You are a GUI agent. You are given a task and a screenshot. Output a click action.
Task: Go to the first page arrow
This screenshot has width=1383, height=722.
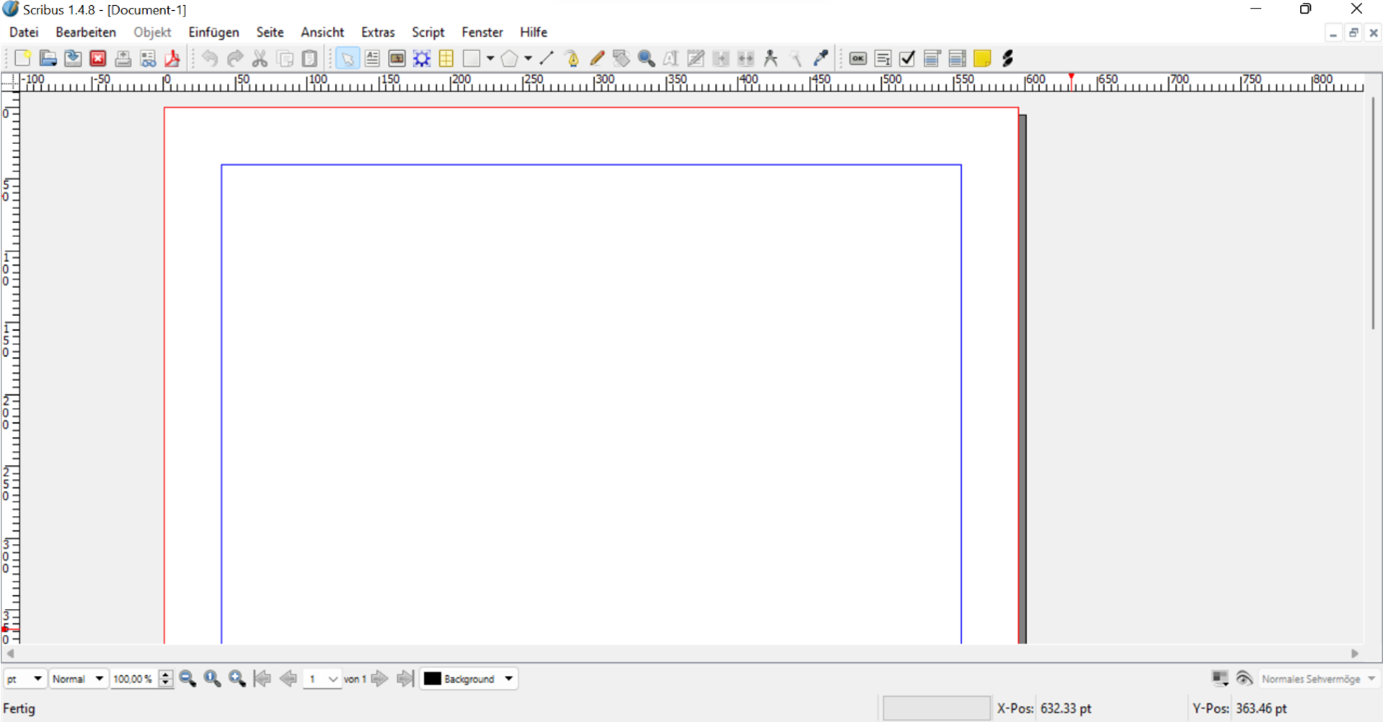click(x=263, y=679)
